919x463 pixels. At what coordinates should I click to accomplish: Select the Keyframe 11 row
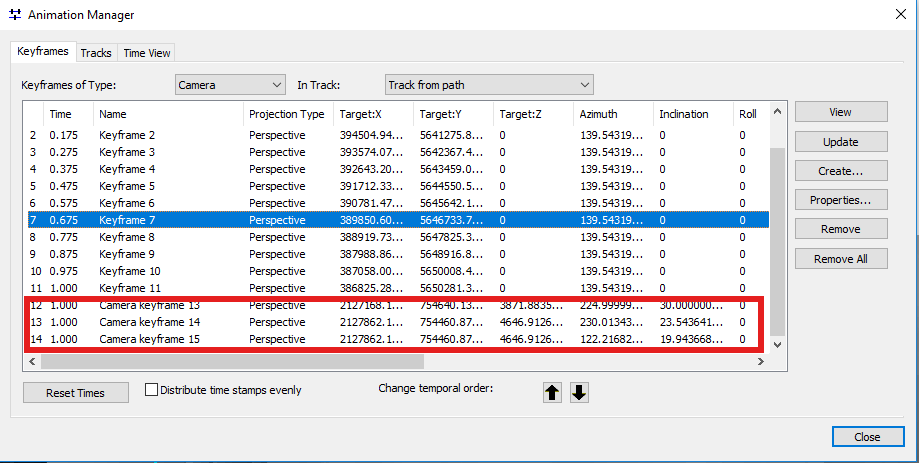tap(397, 288)
